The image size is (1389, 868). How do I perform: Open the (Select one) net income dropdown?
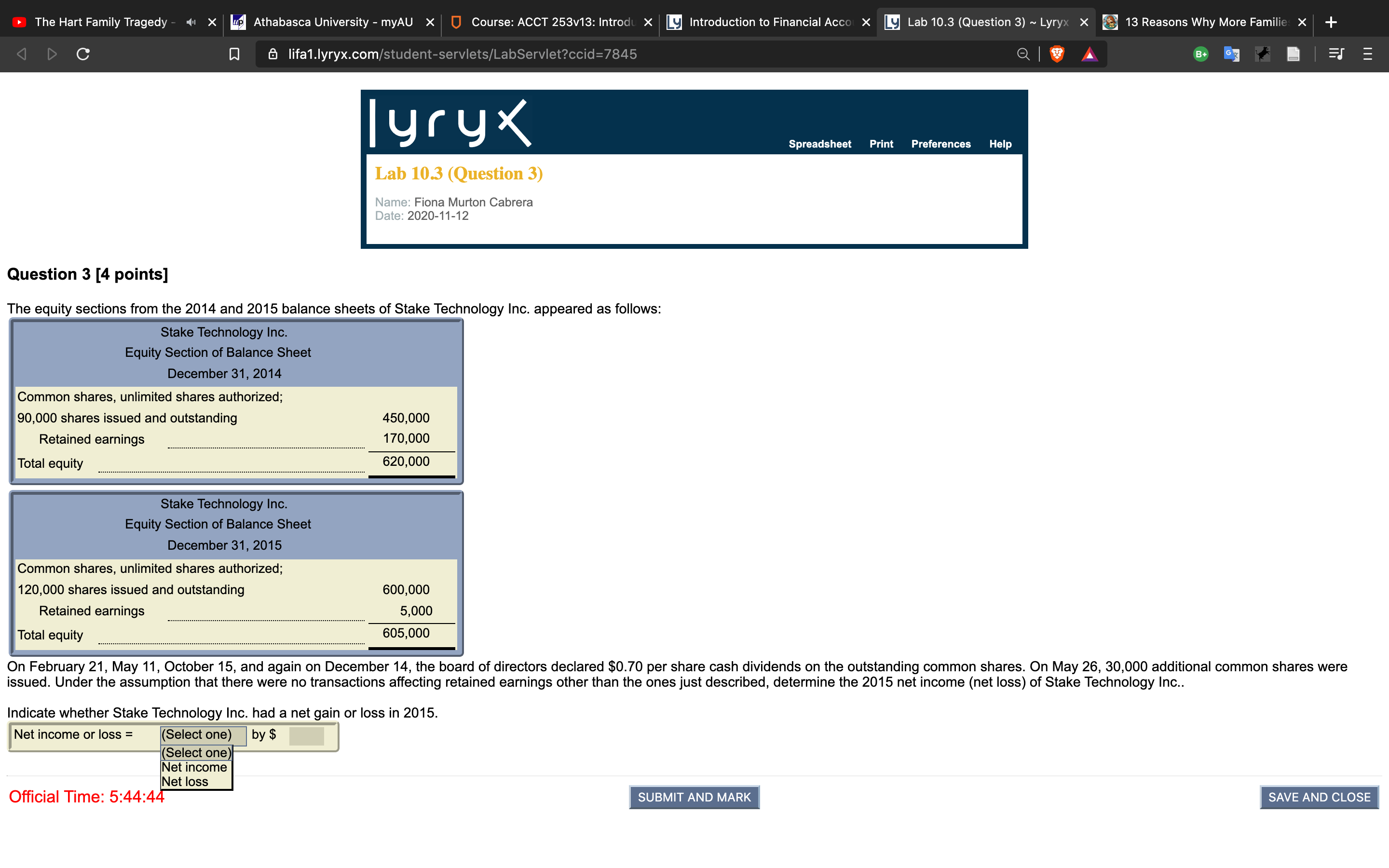point(203,735)
